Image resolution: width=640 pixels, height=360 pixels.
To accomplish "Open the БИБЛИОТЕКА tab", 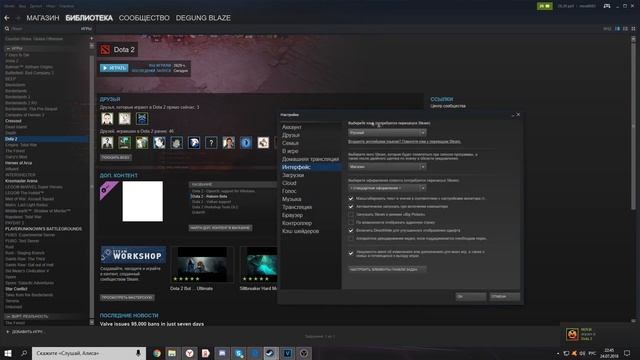I will point(89,18).
